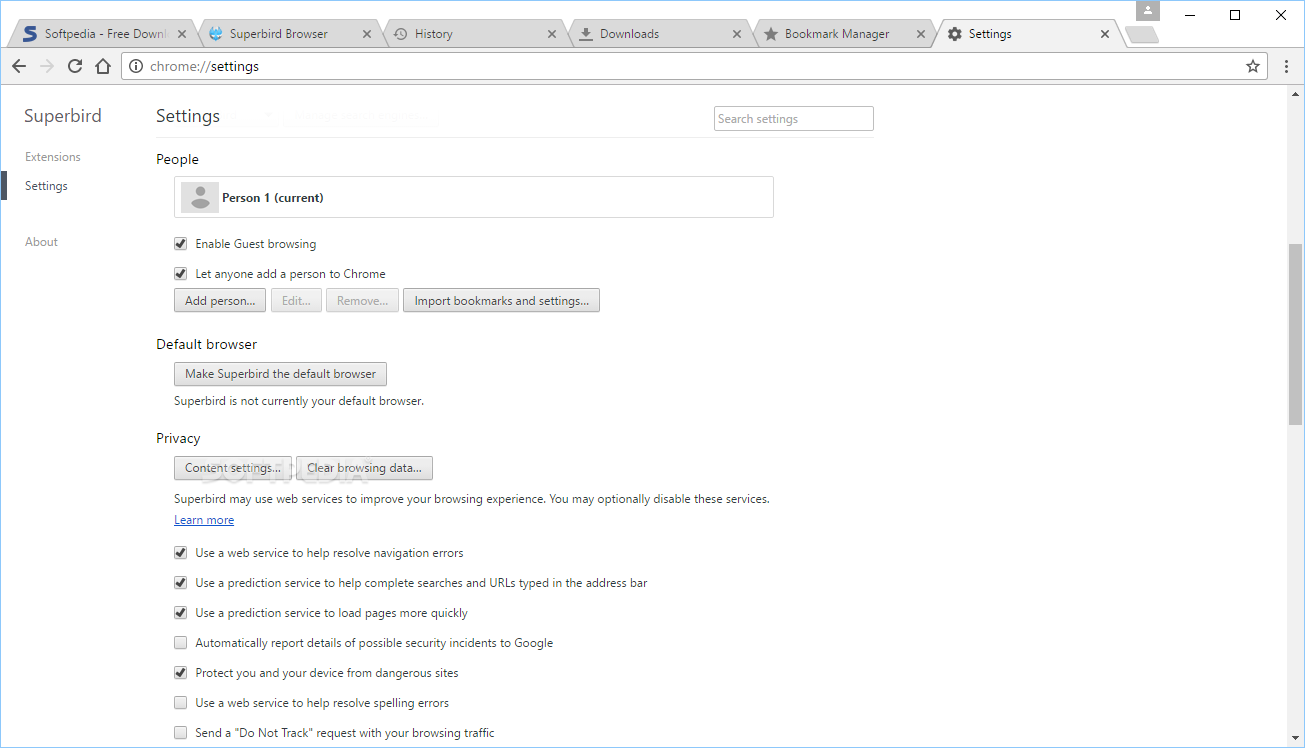Click the Softpedia tab favicon
The image size is (1305, 748).
tap(30, 34)
